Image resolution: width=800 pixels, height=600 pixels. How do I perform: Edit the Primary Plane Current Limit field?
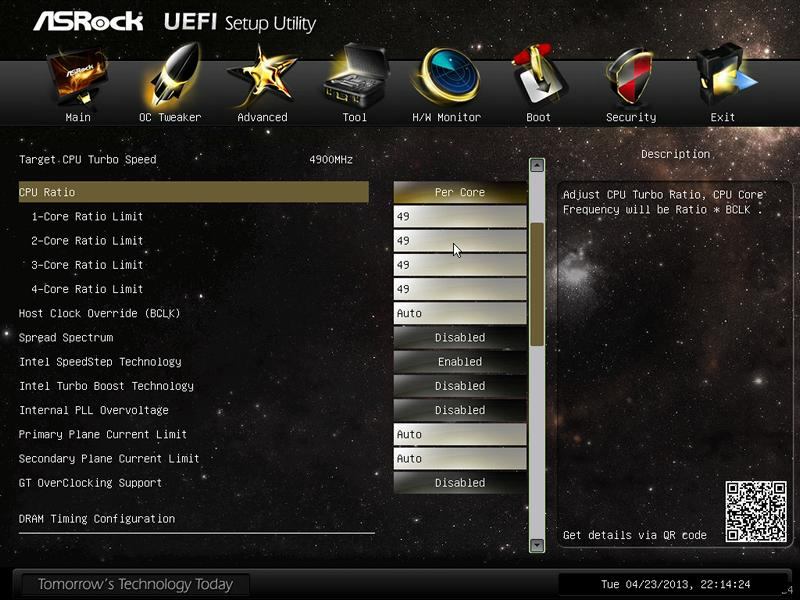pyautogui.click(x=460, y=435)
